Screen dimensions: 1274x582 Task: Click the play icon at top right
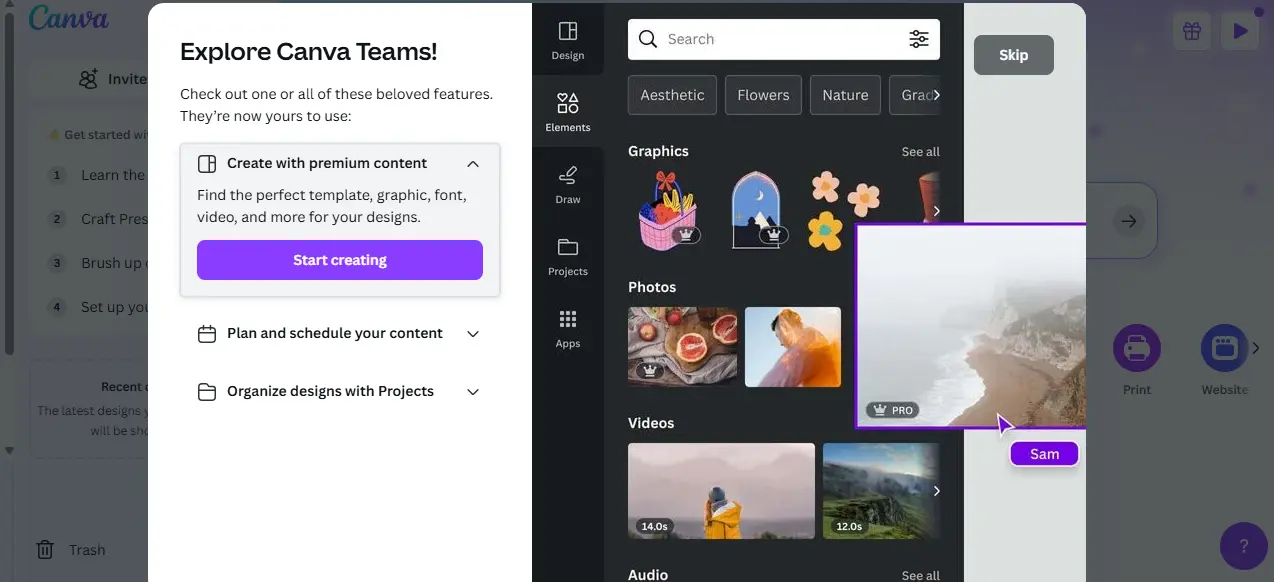click(x=1240, y=31)
